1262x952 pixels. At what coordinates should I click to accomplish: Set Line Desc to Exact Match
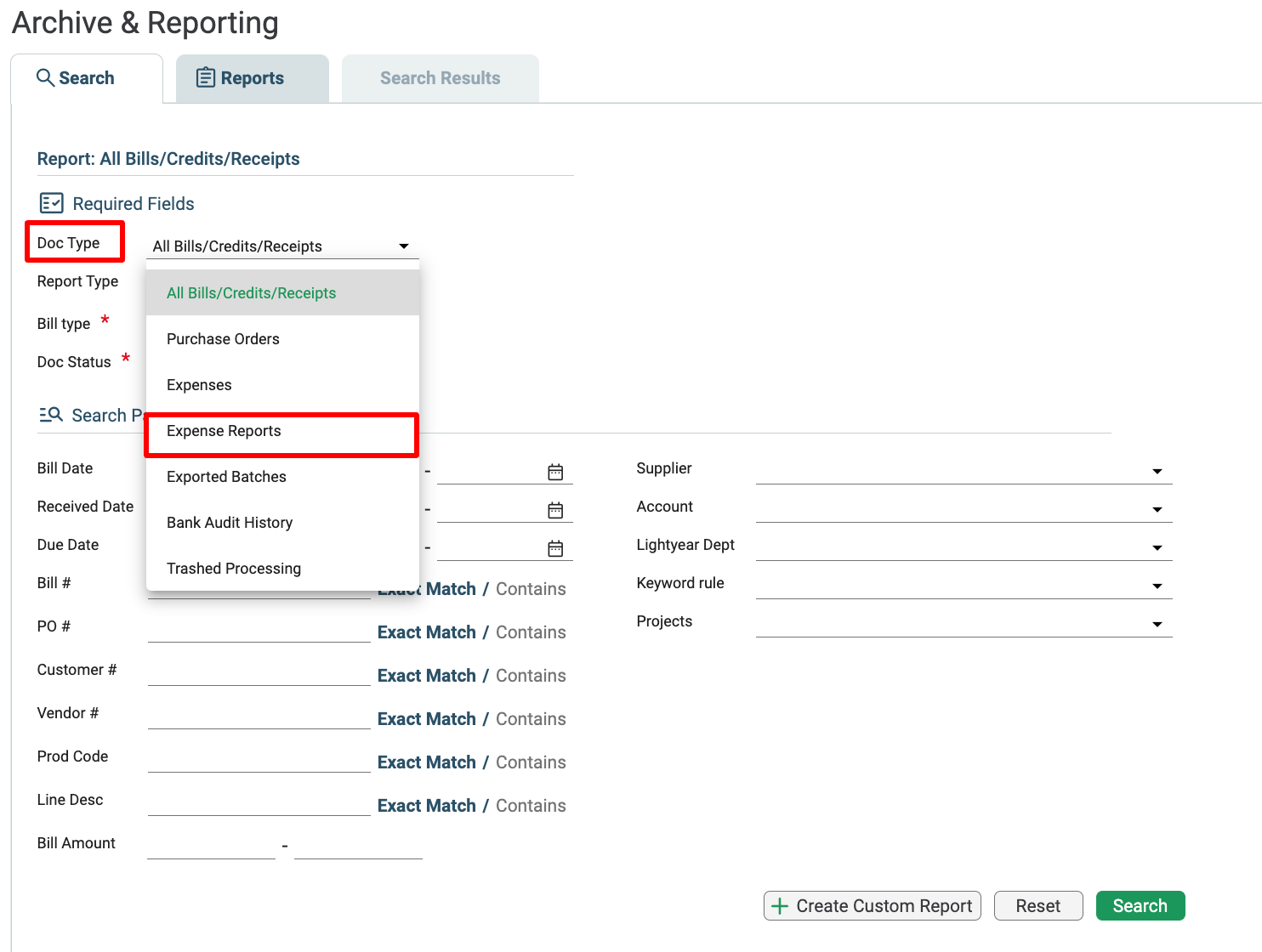coord(427,806)
